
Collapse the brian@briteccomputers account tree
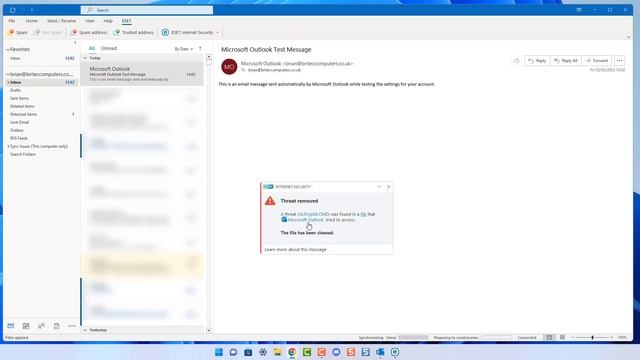[8, 74]
